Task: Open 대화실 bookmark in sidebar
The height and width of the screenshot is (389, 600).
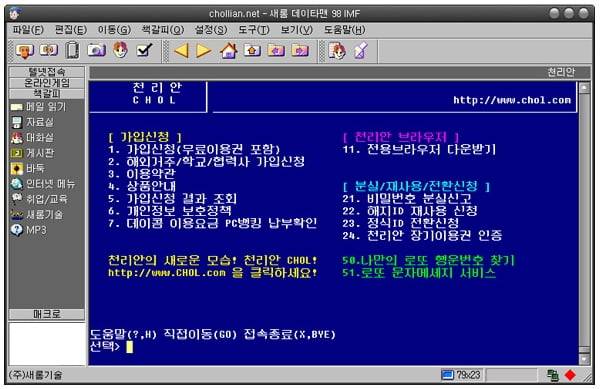Action: 33,138
